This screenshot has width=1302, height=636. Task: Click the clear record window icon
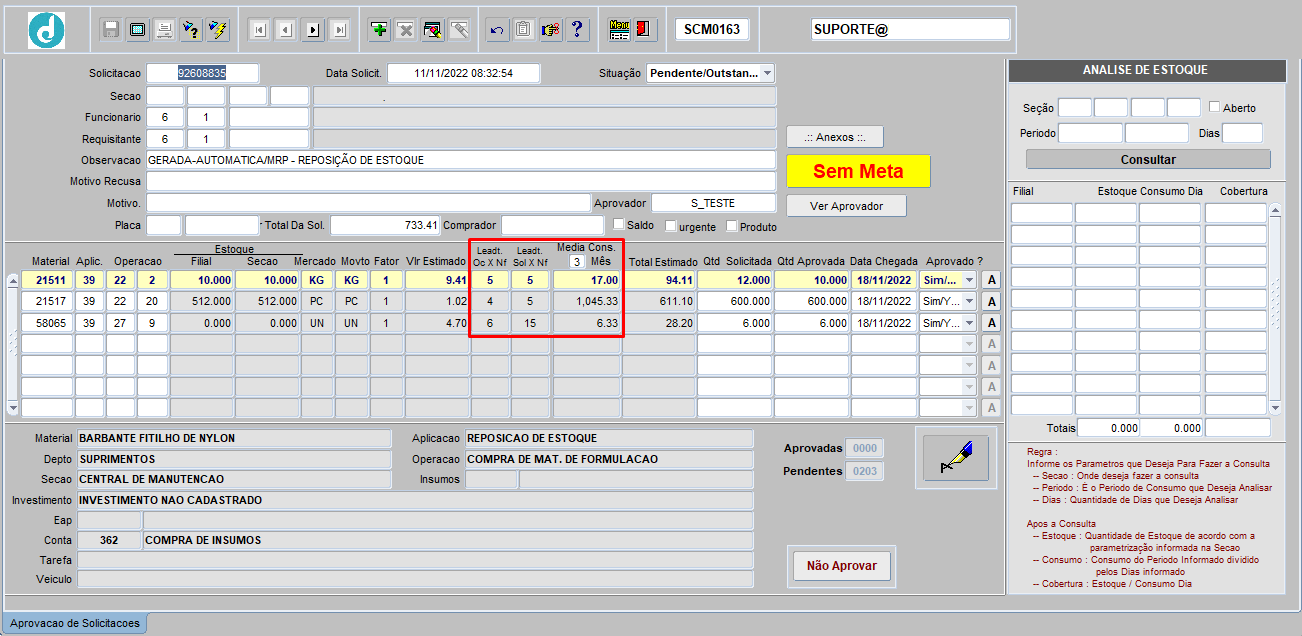click(x=432, y=30)
